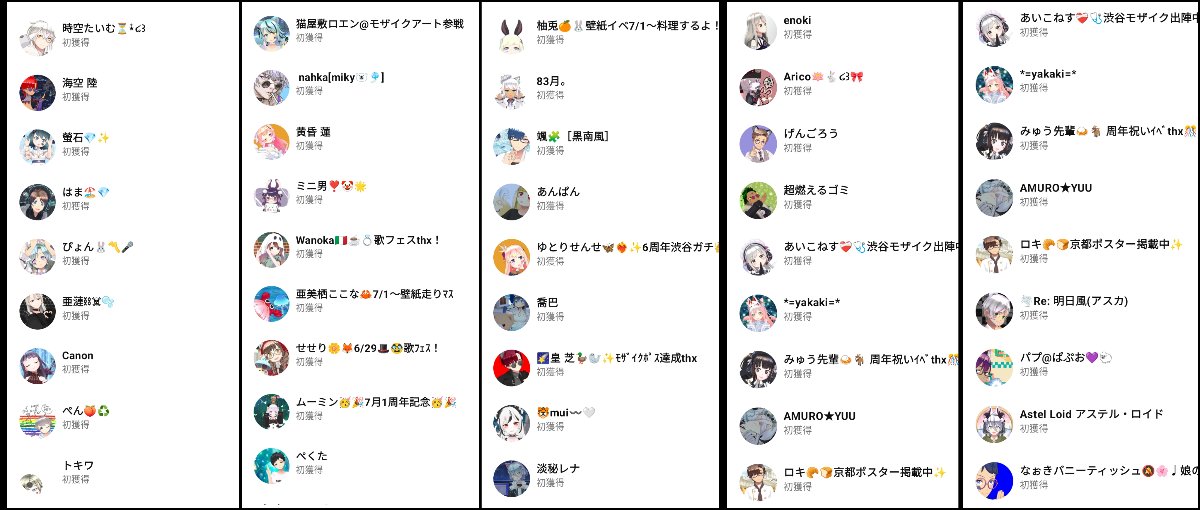Viewport: 1200px width, 510px height.
Task: Click enoki's grey-haired avatar
Action: (758, 31)
